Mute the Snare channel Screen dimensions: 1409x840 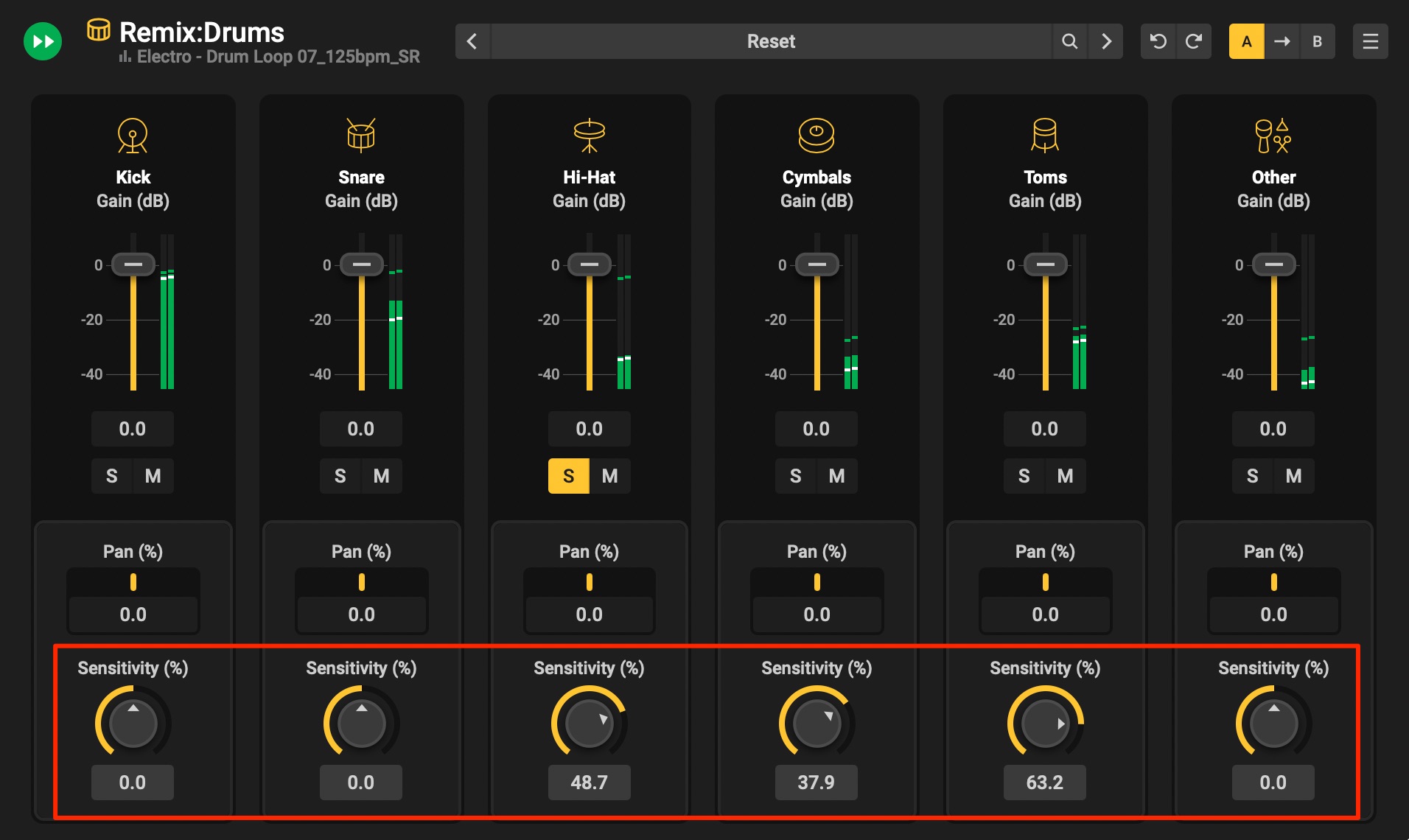382,476
